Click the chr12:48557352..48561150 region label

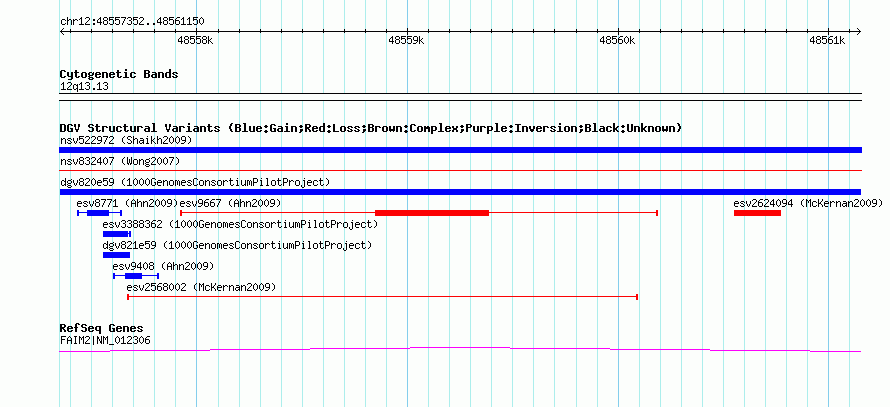coord(132,22)
